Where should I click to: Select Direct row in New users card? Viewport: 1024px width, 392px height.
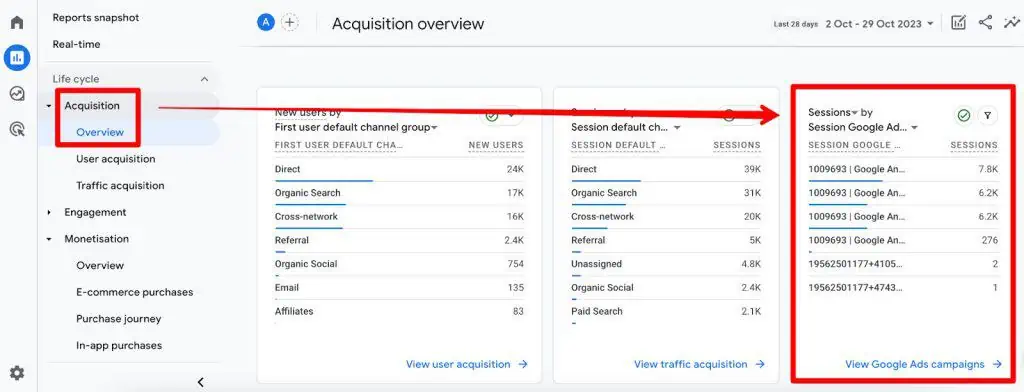(x=399, y=170)
